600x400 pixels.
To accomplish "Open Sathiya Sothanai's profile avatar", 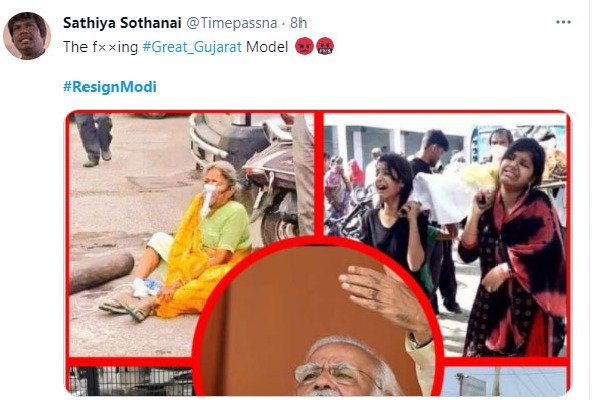I will click(x=27, y=36).
